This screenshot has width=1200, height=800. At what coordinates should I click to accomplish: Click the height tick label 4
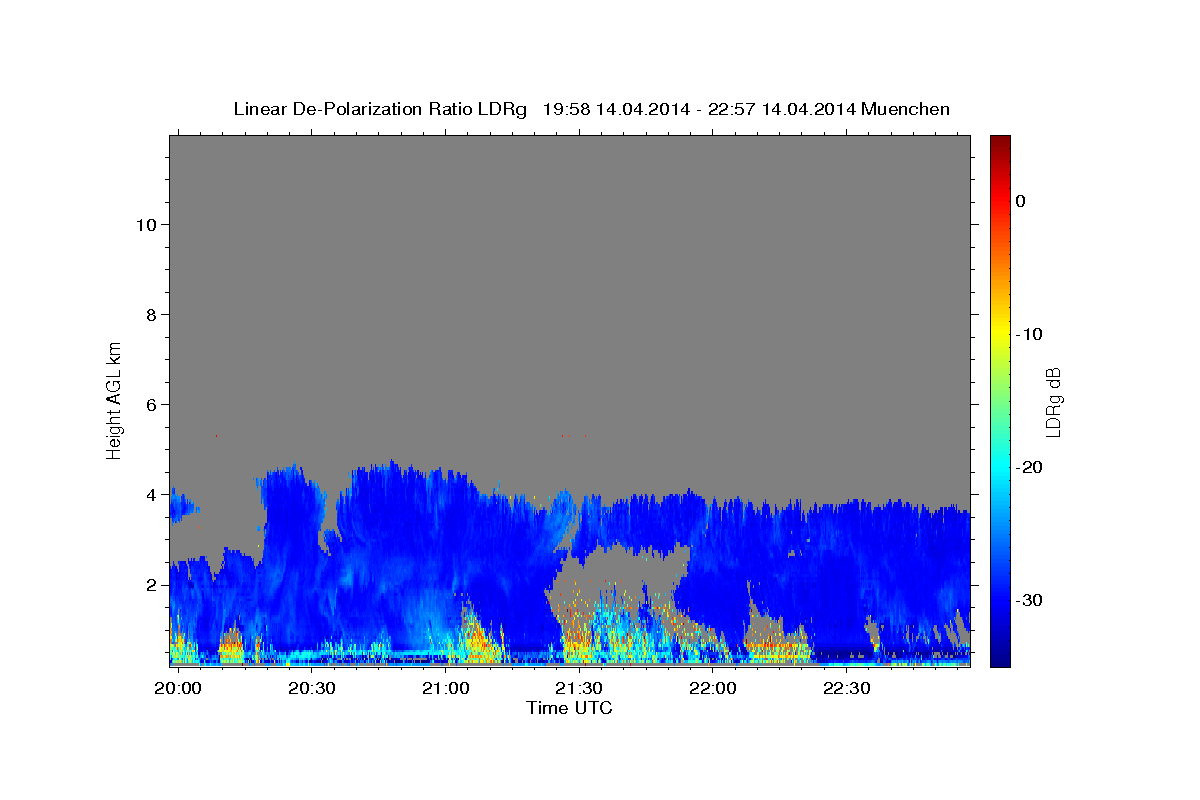pos(149,494)
